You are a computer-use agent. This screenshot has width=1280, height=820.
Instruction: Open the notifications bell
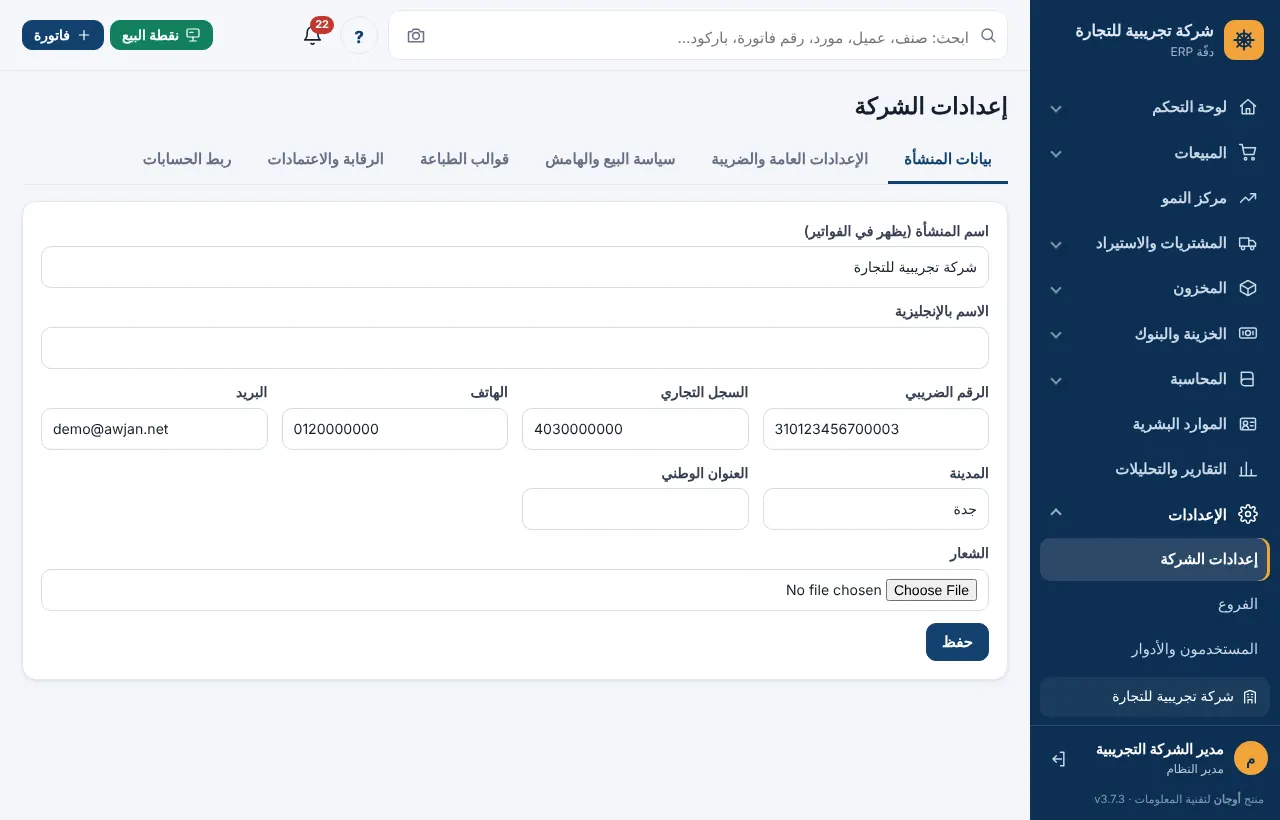[x=312, y=35]
